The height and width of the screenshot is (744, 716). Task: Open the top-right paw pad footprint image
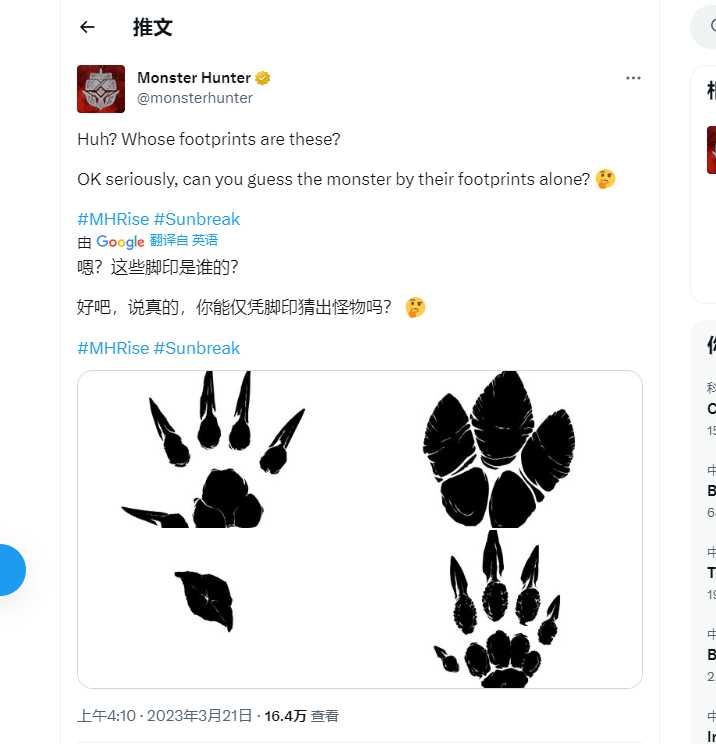point(501,449)
